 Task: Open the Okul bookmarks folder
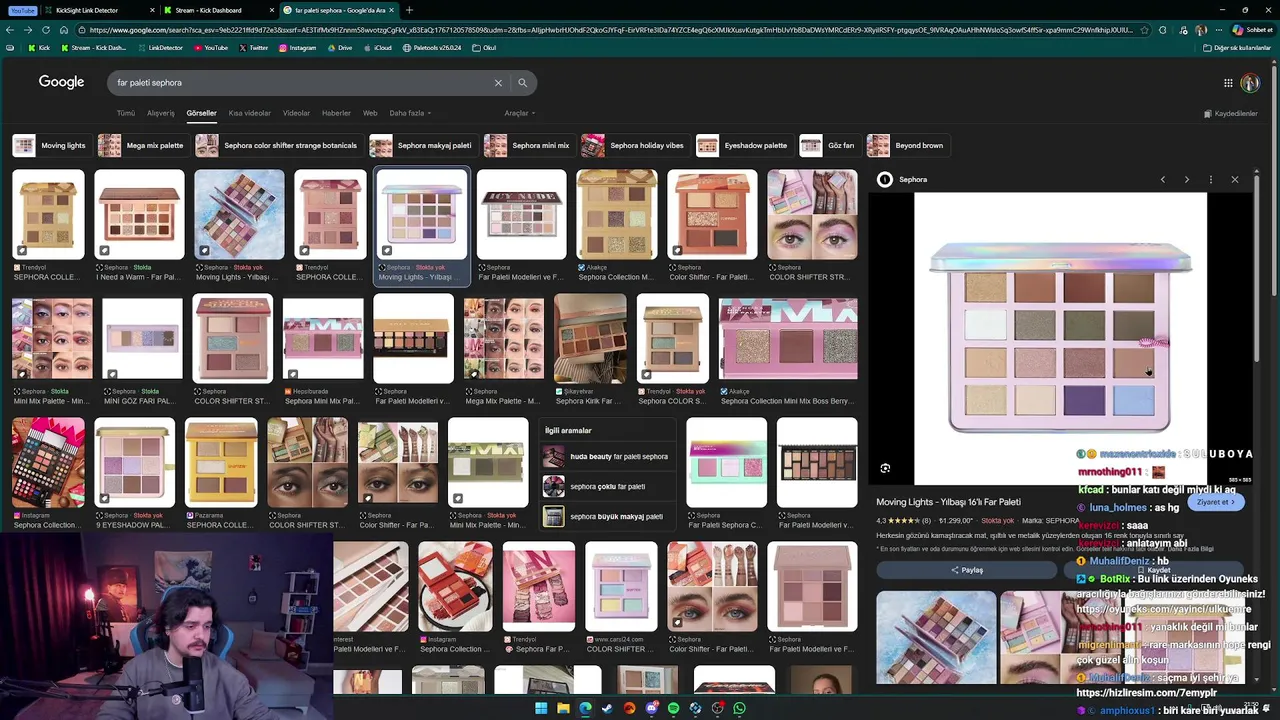click(x=484, y=48)
